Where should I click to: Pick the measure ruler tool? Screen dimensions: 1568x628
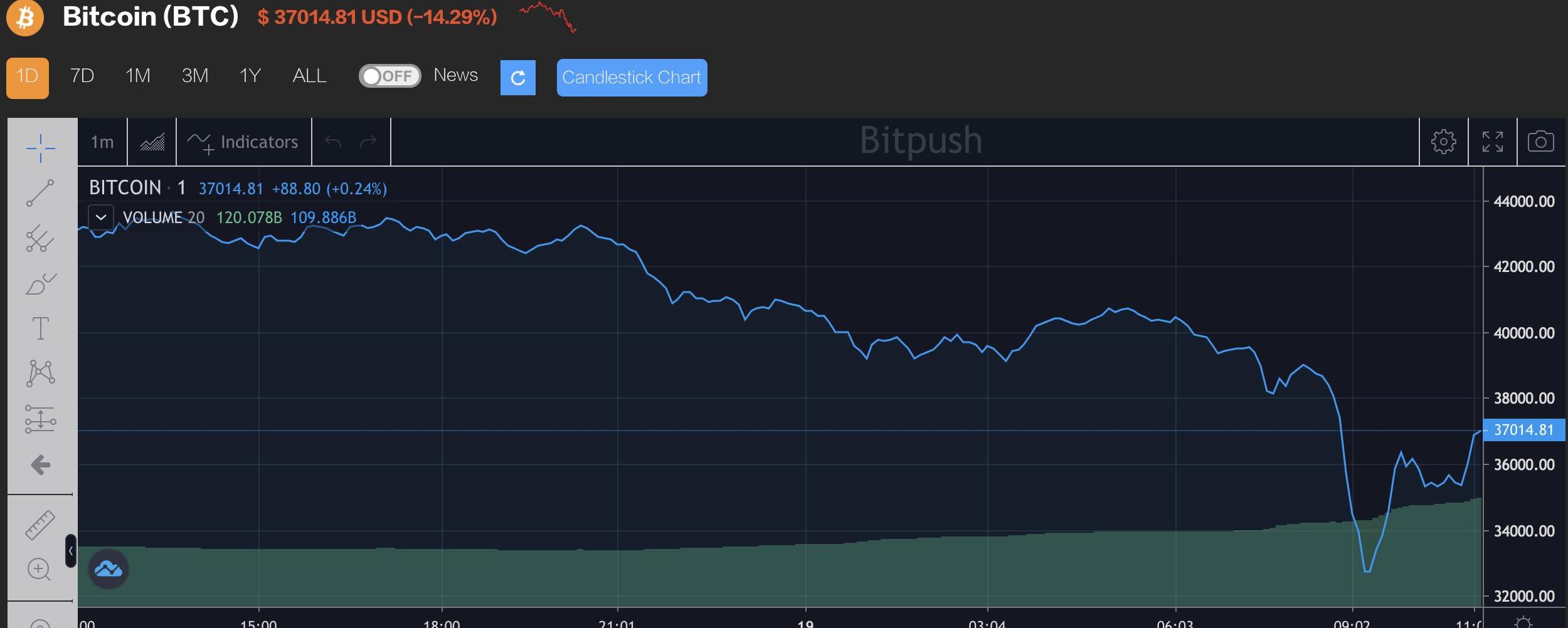click(40, 525)
